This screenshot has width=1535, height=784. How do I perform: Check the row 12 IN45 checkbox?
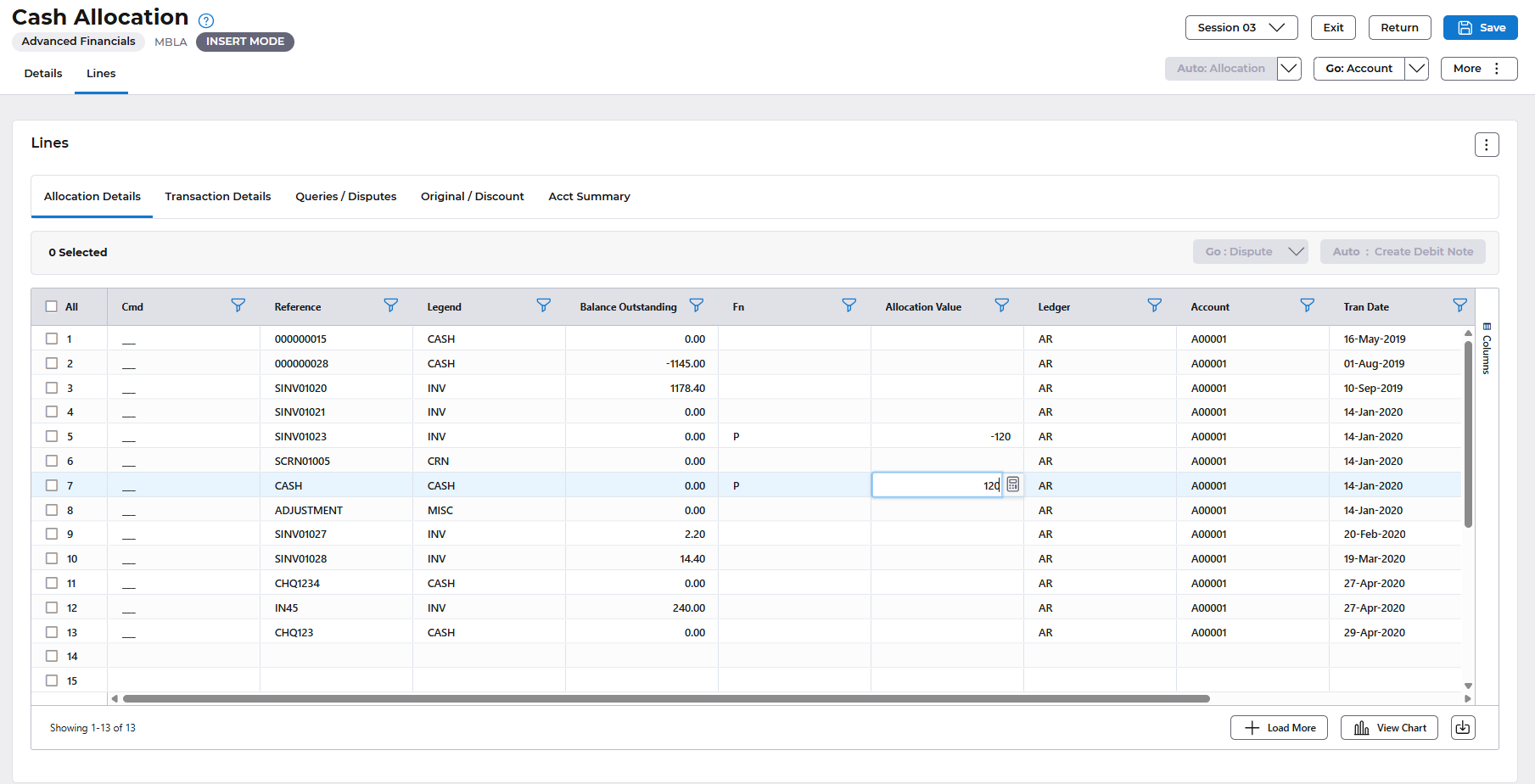tap(52, 608)
